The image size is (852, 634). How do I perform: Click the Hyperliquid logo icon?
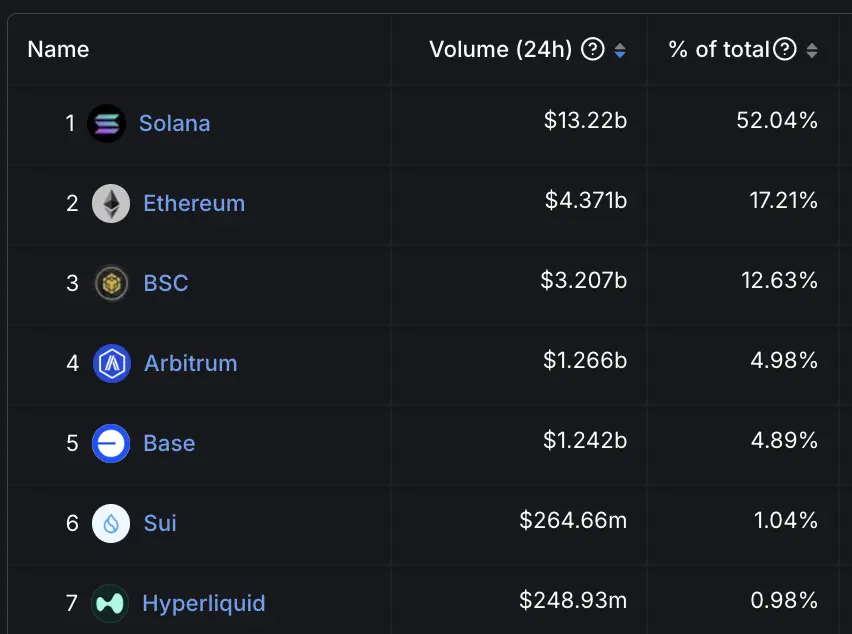[110, 603]
